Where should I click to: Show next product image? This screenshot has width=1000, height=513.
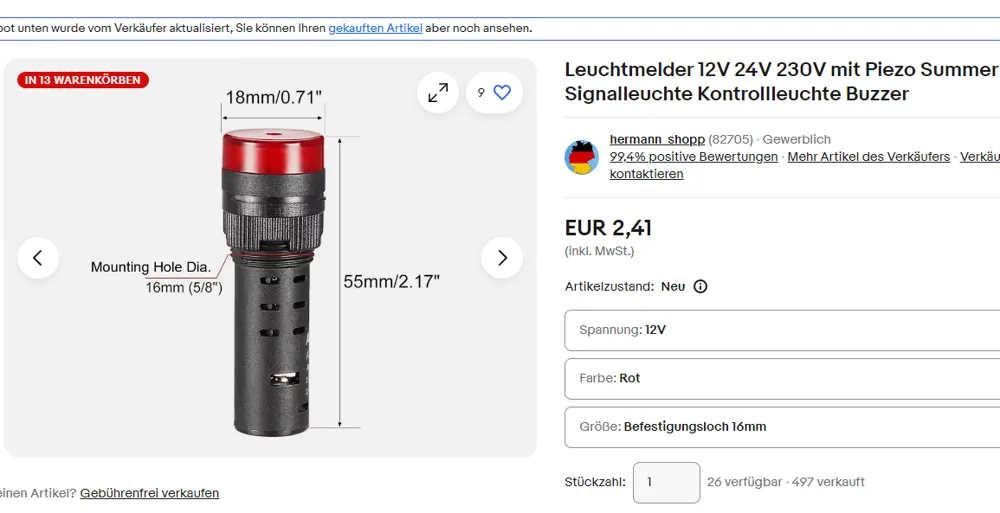coord(502,258)
